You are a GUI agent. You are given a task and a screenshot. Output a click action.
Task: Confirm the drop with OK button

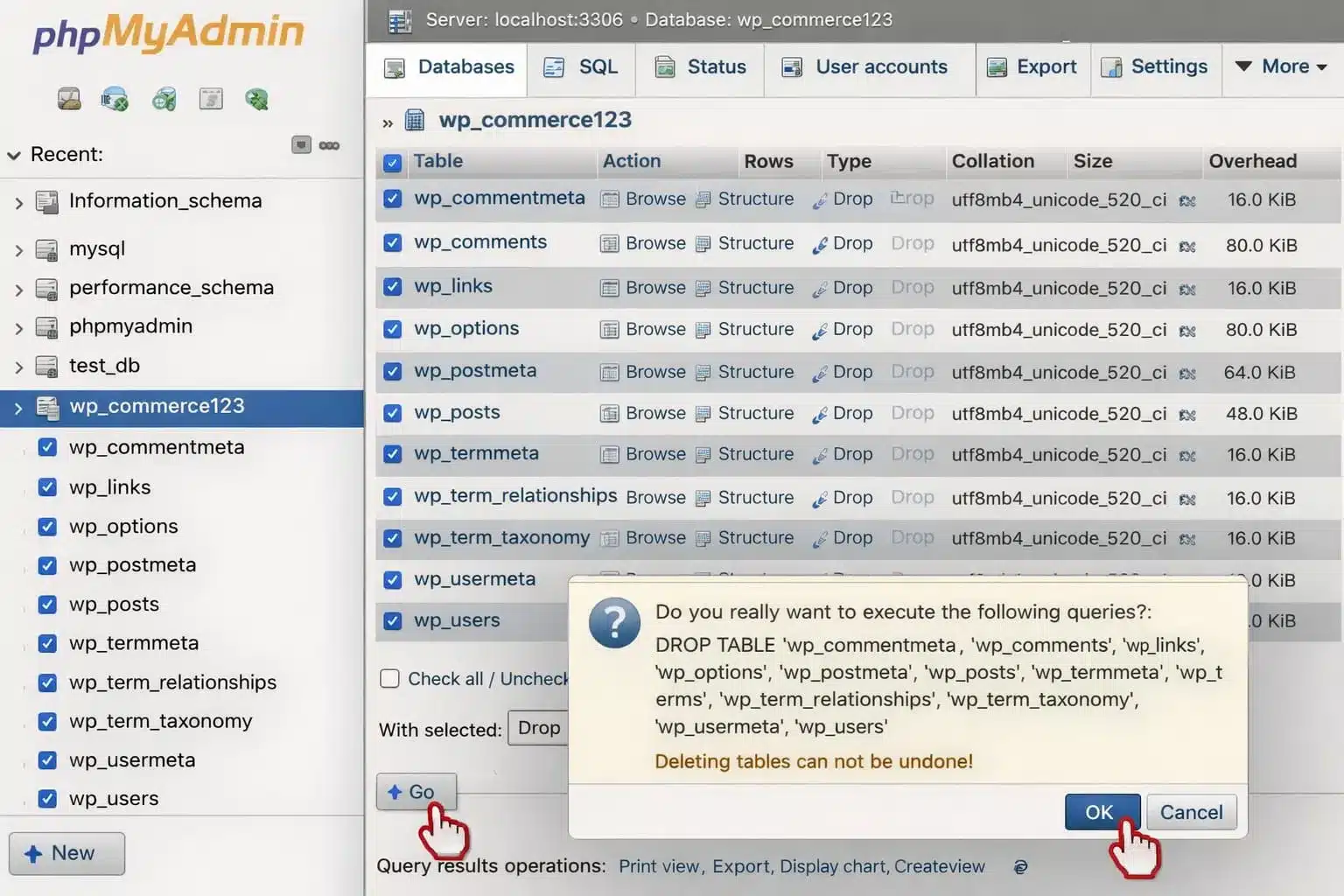[1102, 812]
